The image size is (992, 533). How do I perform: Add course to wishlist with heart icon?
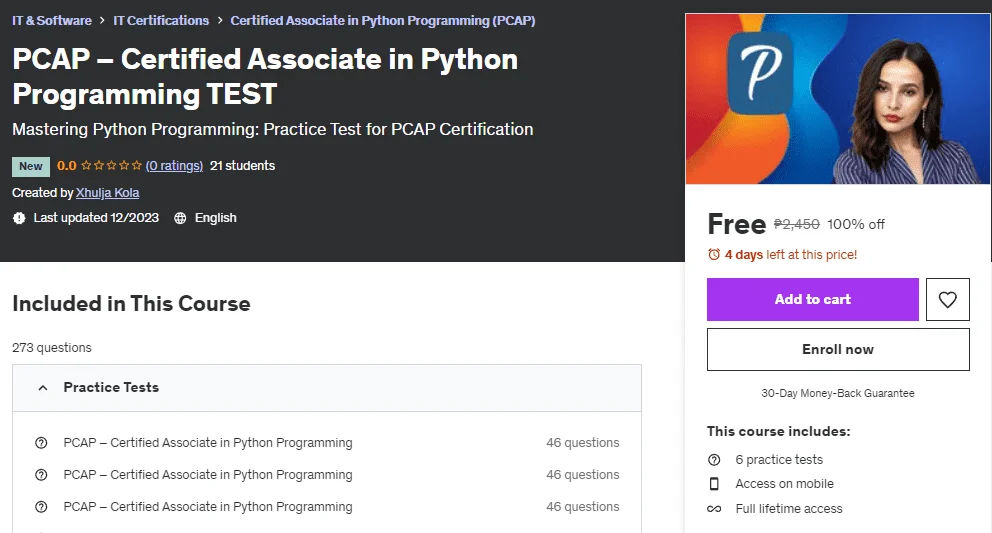click(x=947, y=299)
